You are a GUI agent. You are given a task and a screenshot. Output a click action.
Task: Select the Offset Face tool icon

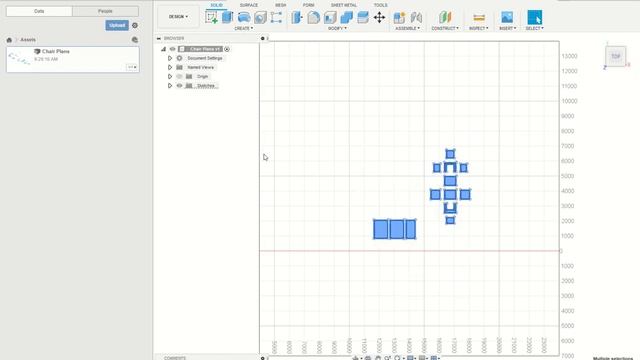point(362,17)
